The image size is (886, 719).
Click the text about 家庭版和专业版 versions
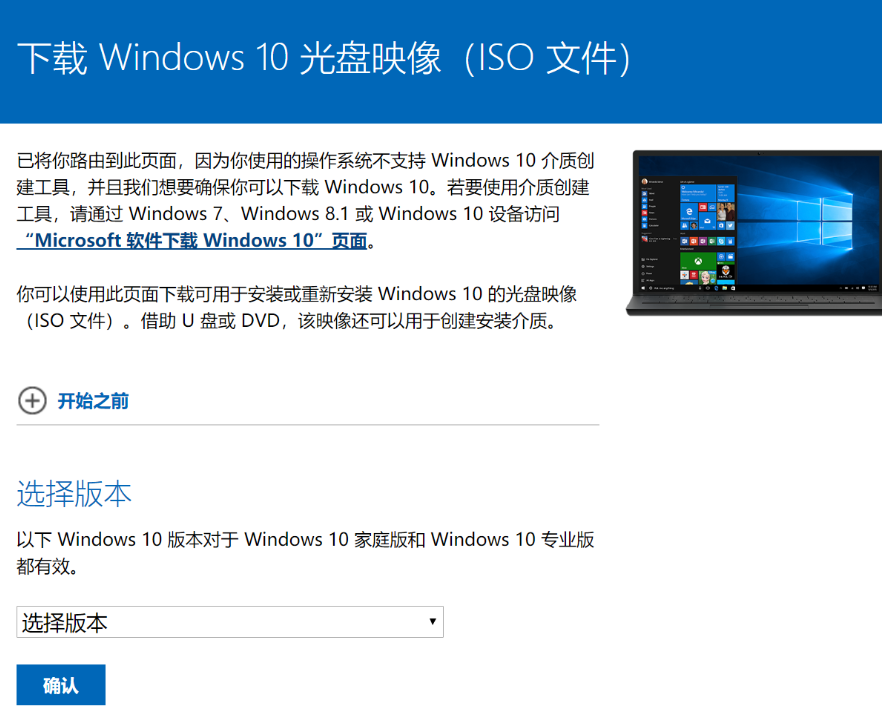305,552
